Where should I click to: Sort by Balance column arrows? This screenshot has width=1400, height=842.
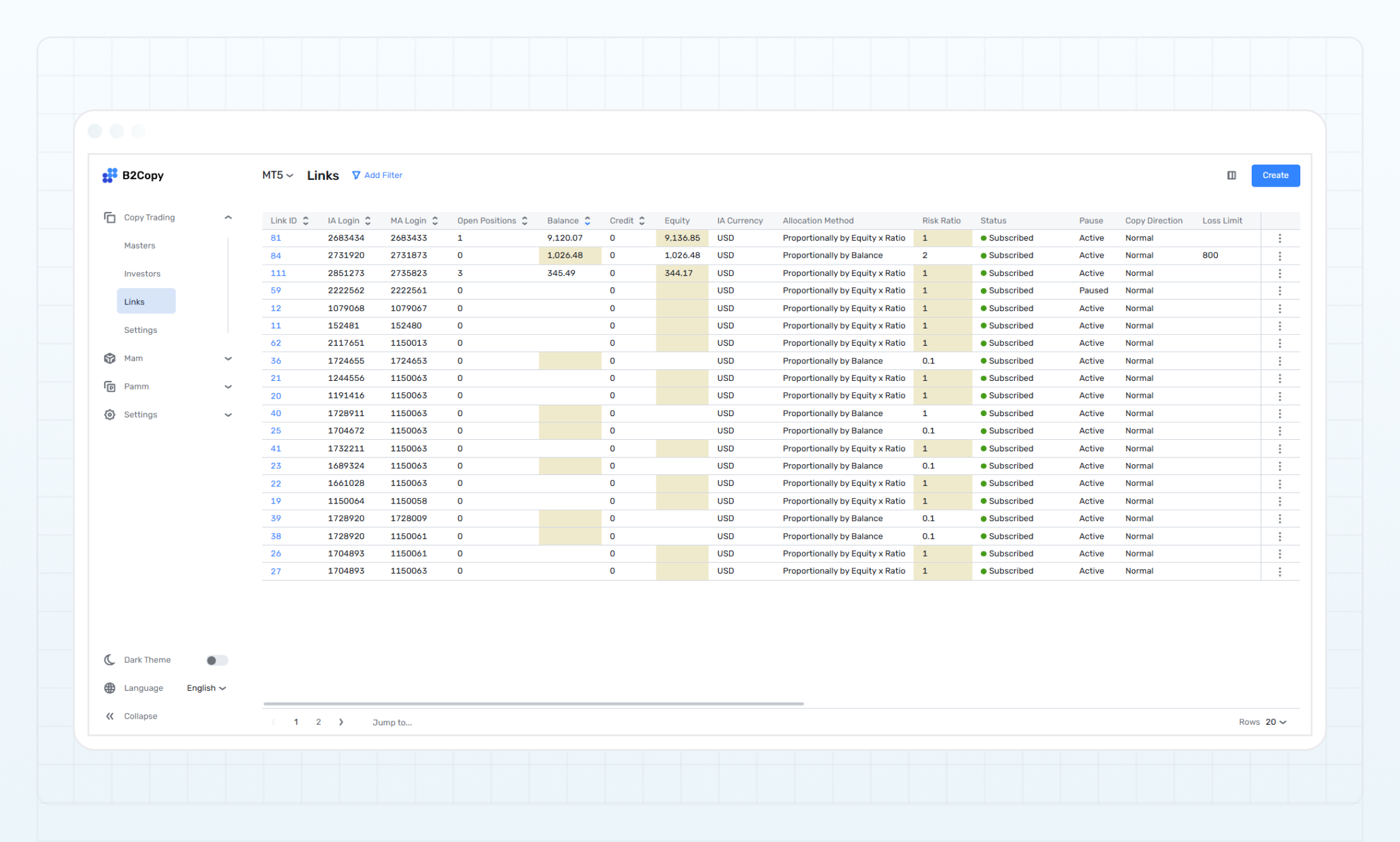pyautogui.click(x=587, y=221)
